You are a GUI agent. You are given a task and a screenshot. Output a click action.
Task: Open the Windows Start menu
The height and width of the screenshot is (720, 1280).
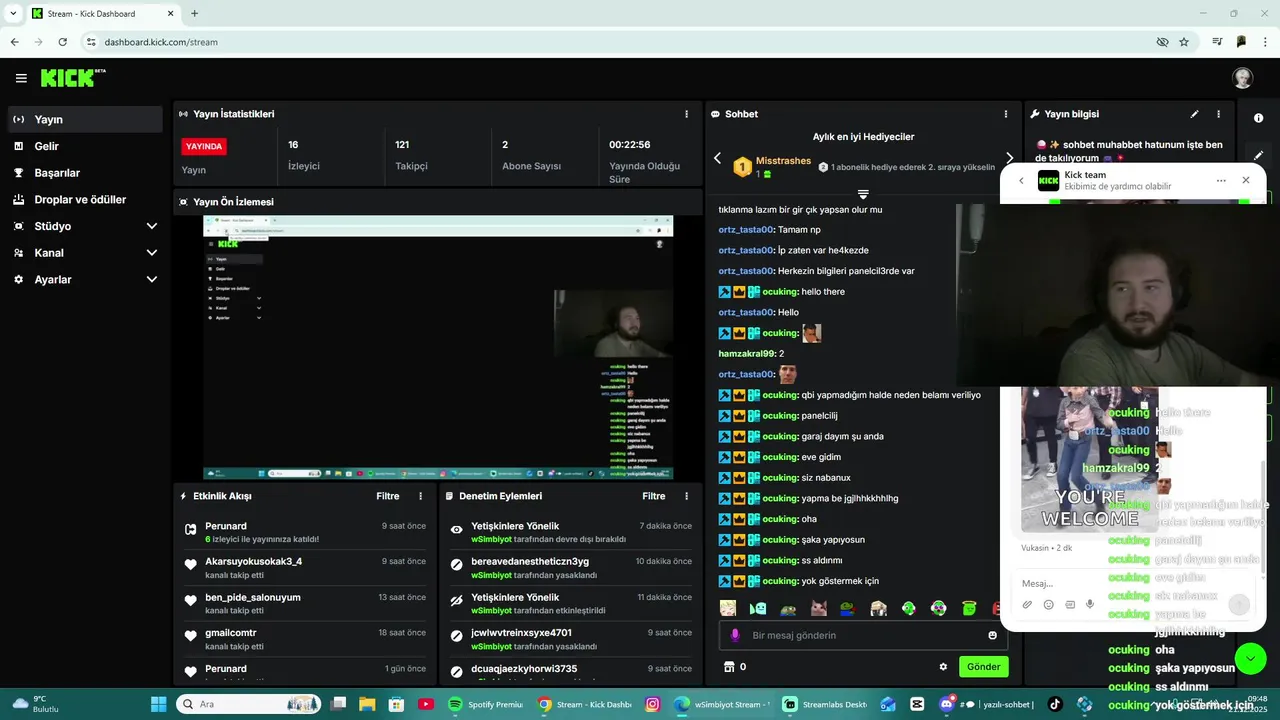158,704
